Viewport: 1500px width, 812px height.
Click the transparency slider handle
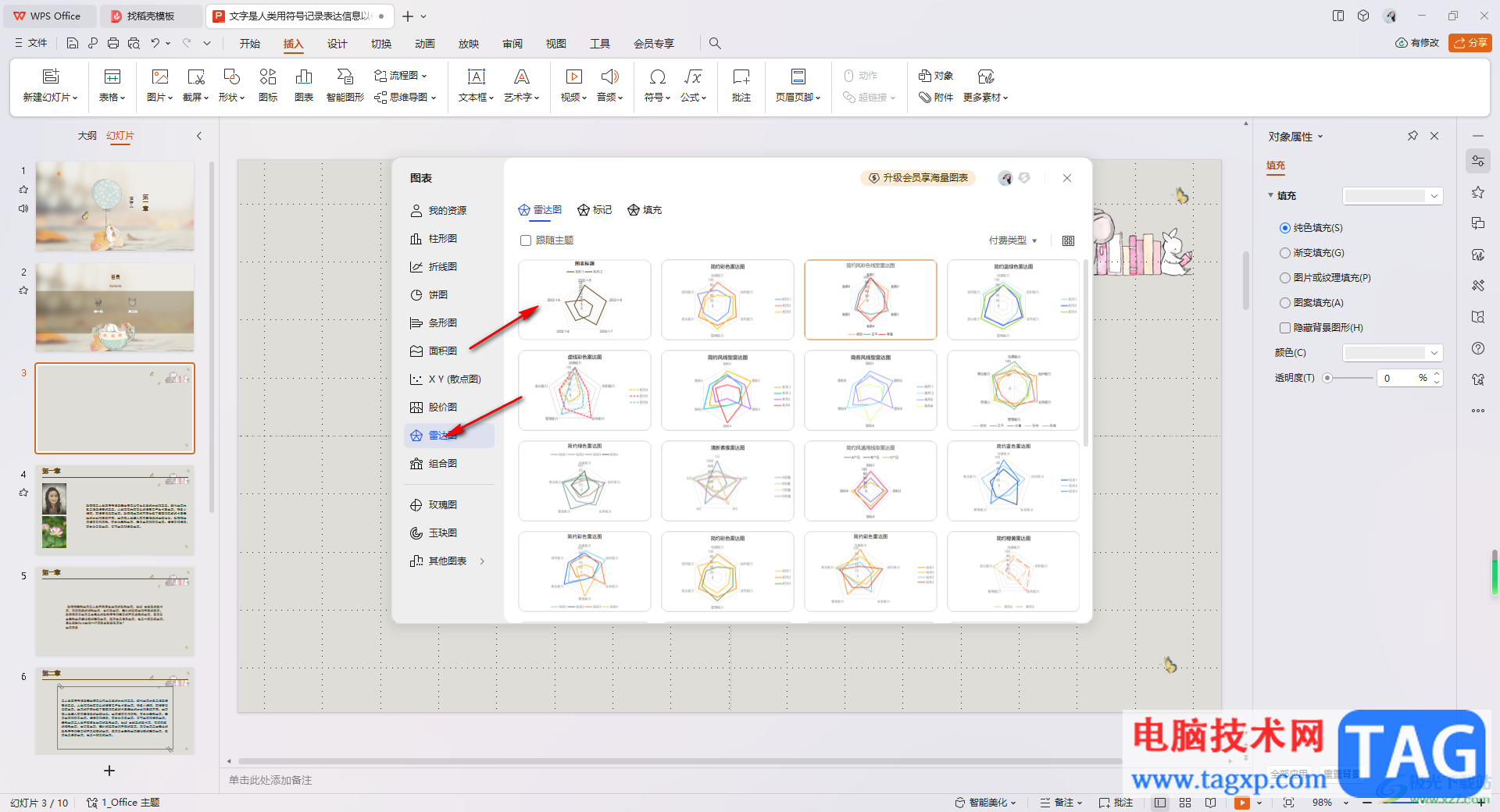coord(1327,378)
